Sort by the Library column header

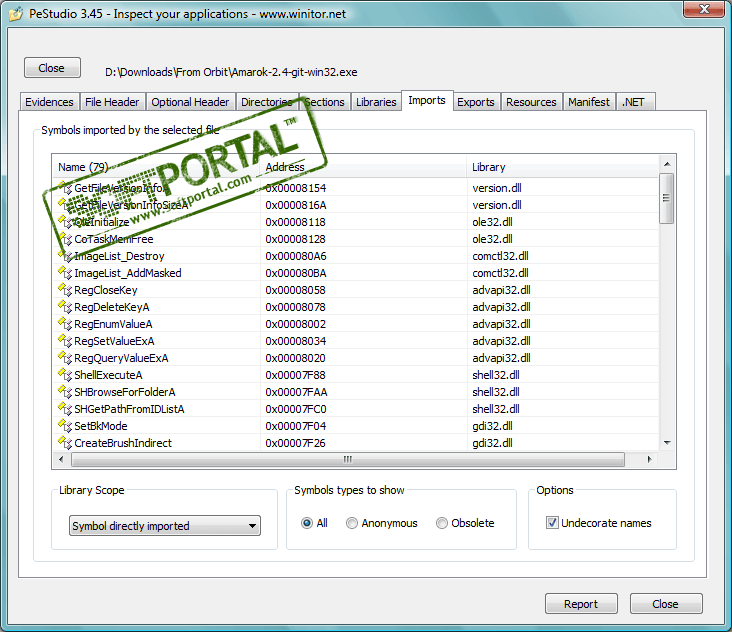tap(562, 167)
